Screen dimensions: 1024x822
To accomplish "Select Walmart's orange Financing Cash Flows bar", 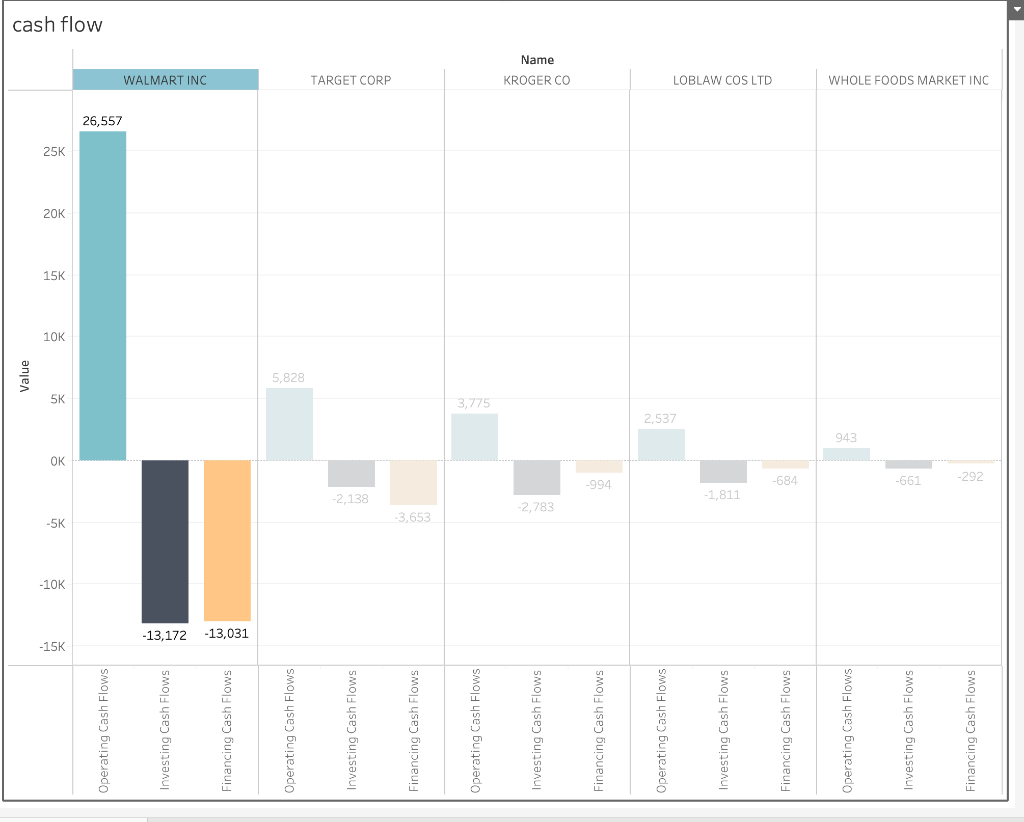I will (x=226, y=538).
